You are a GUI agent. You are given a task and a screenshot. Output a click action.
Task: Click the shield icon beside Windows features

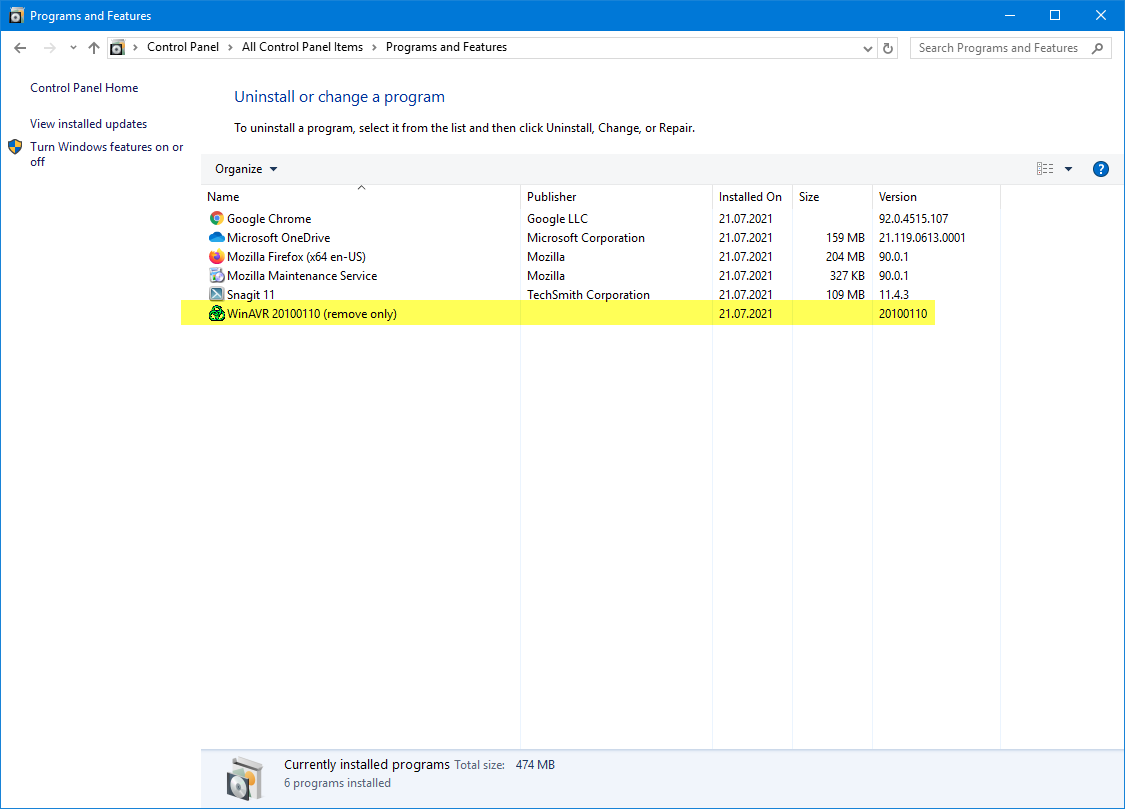(x=15, y=147)
